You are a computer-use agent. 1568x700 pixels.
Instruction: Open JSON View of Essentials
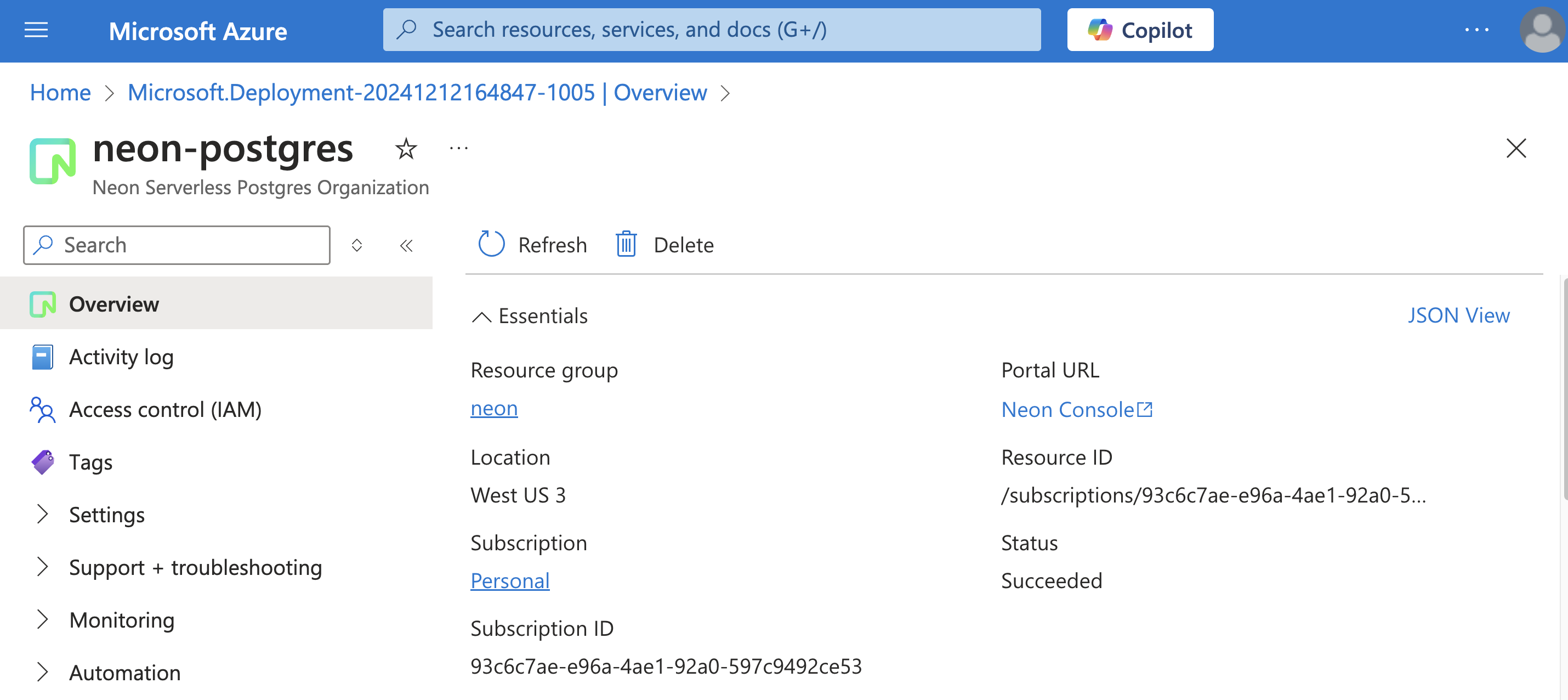[x=1458, y=315]
